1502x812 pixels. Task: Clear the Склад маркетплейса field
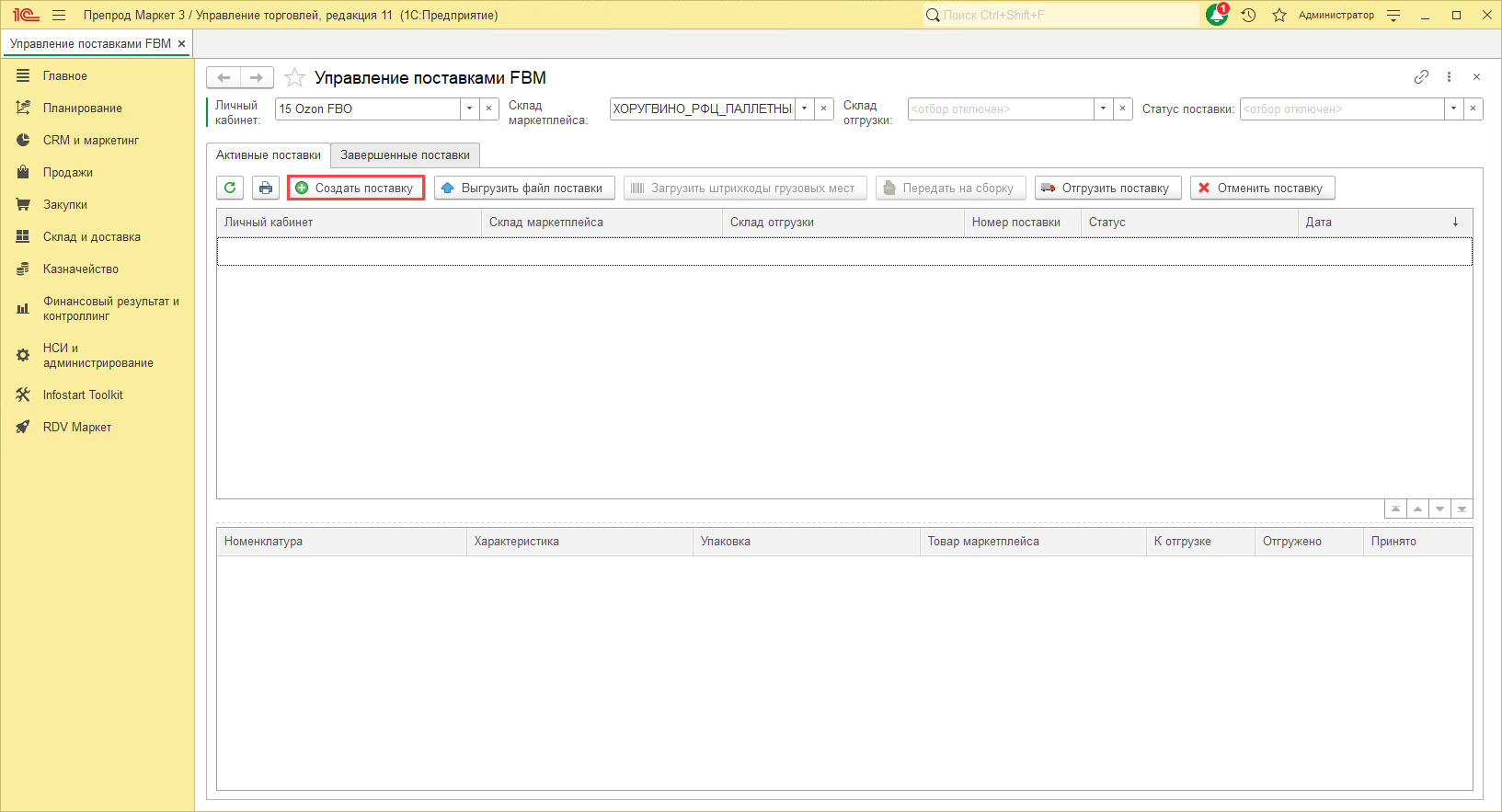(824, 109)
